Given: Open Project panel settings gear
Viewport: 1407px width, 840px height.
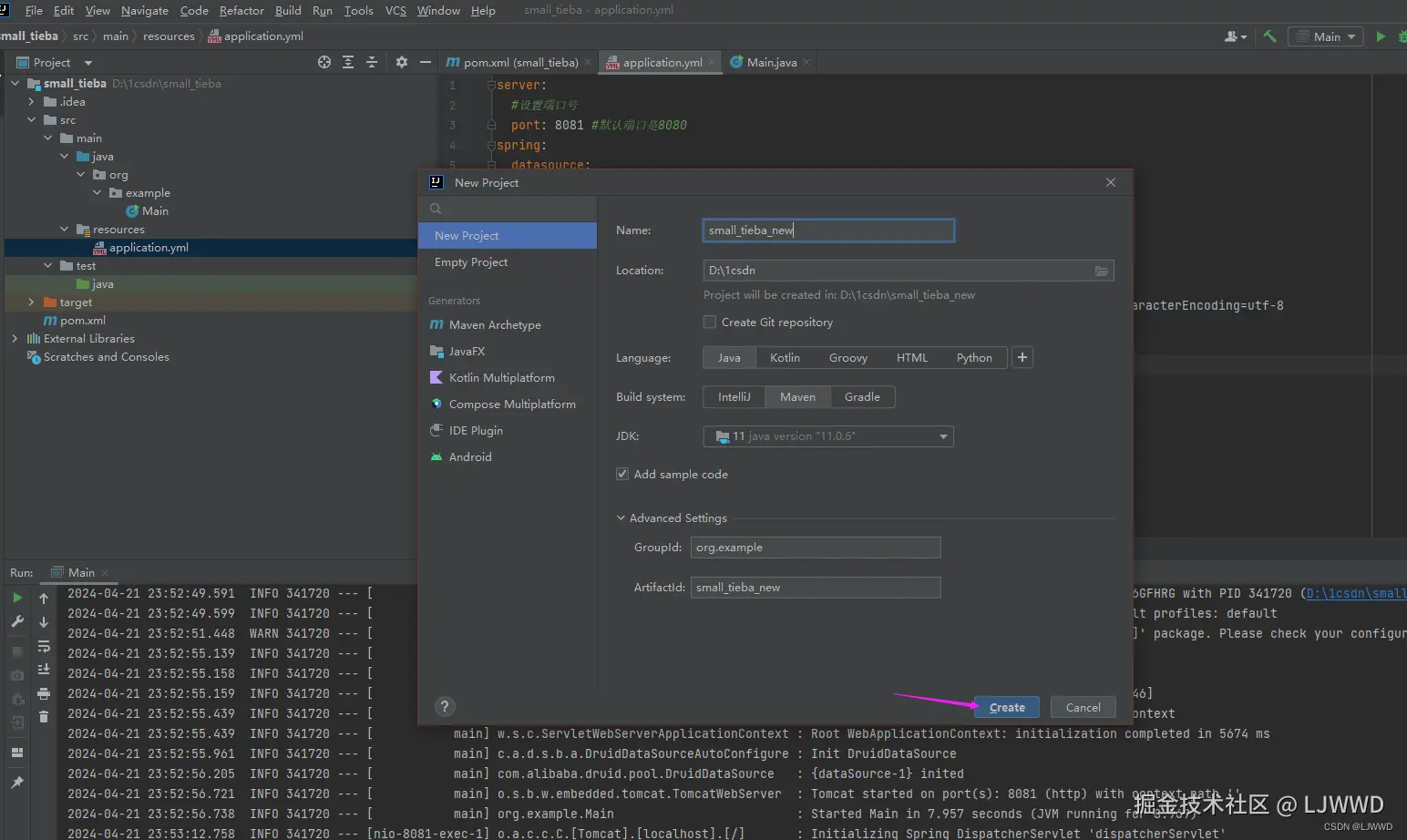Looking at the screenshot, I should click(402, 62).
